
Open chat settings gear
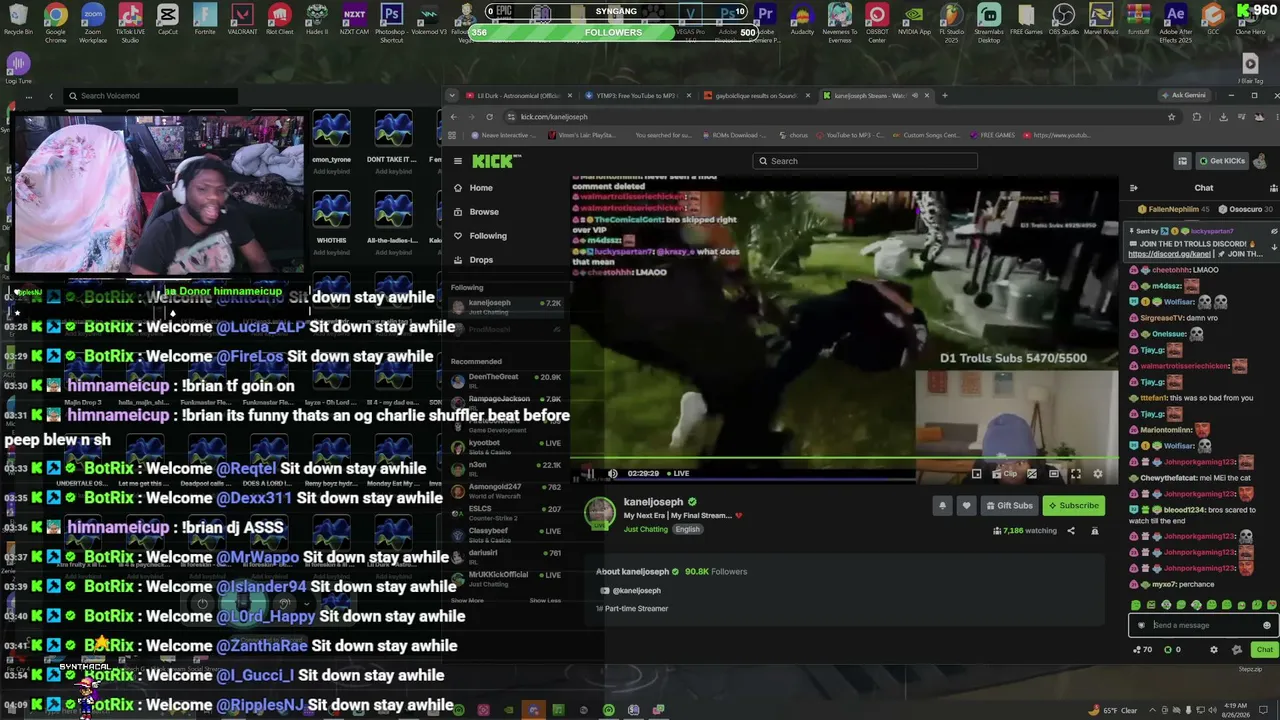(x=1214, y=650)
